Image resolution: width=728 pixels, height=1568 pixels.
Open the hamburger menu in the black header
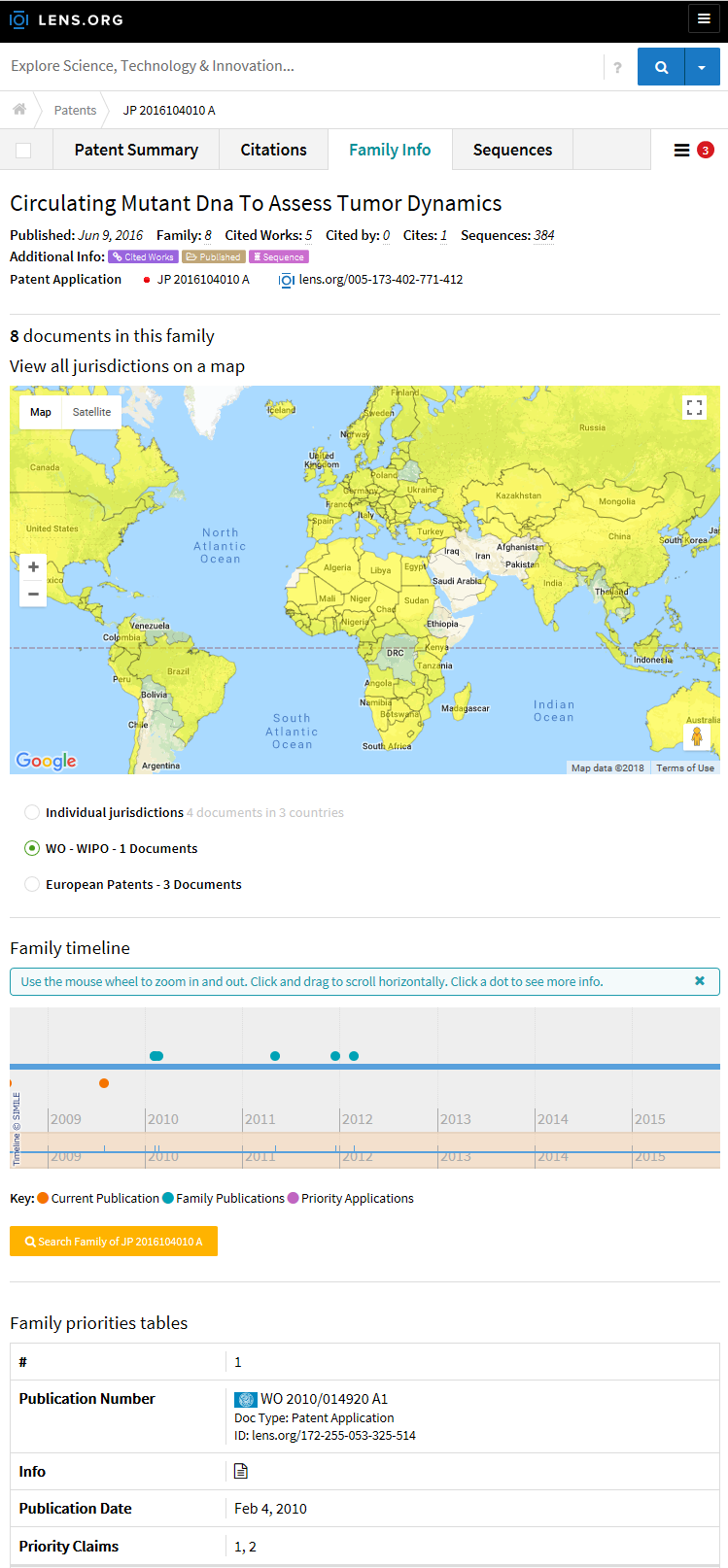[x=704, y=18]
